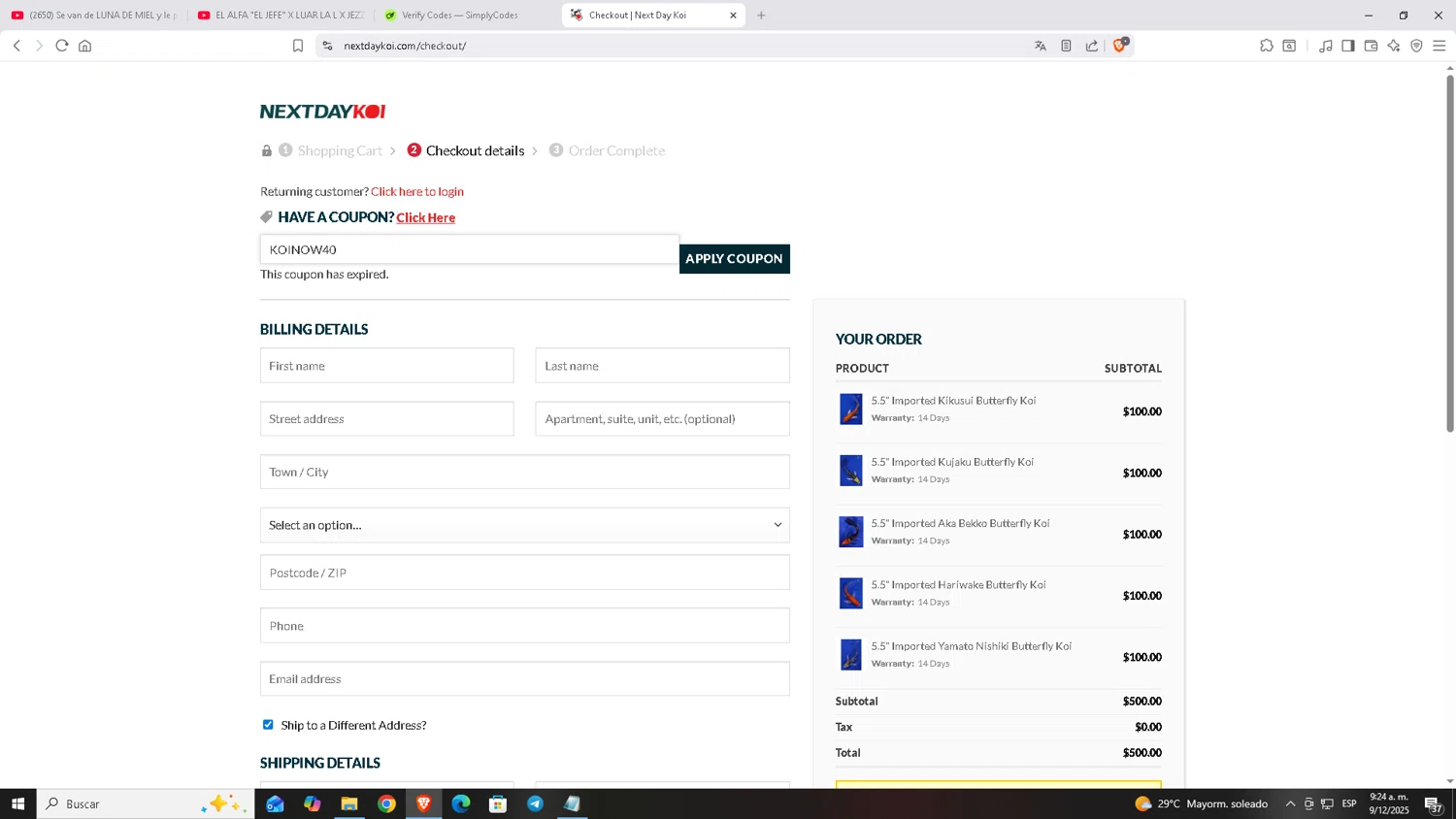Focus the Apartment, suite, unit field
The height and width of the screenshot is (819, 1456).
(x=663, y=419)
